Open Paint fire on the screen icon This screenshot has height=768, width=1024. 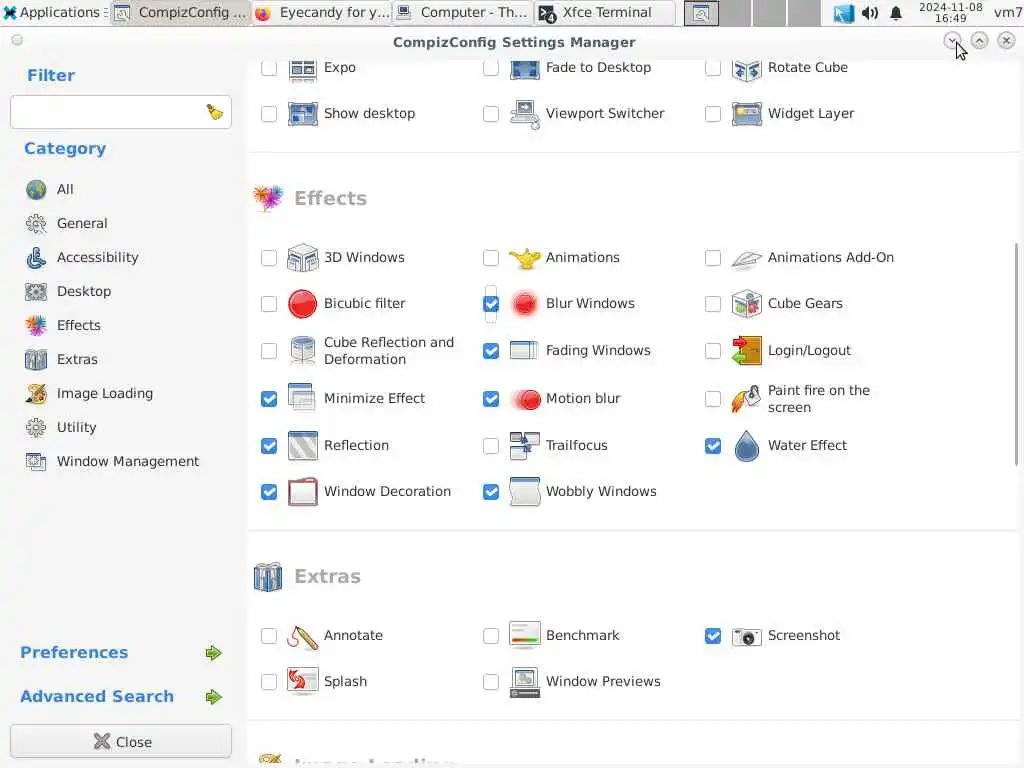746,398
